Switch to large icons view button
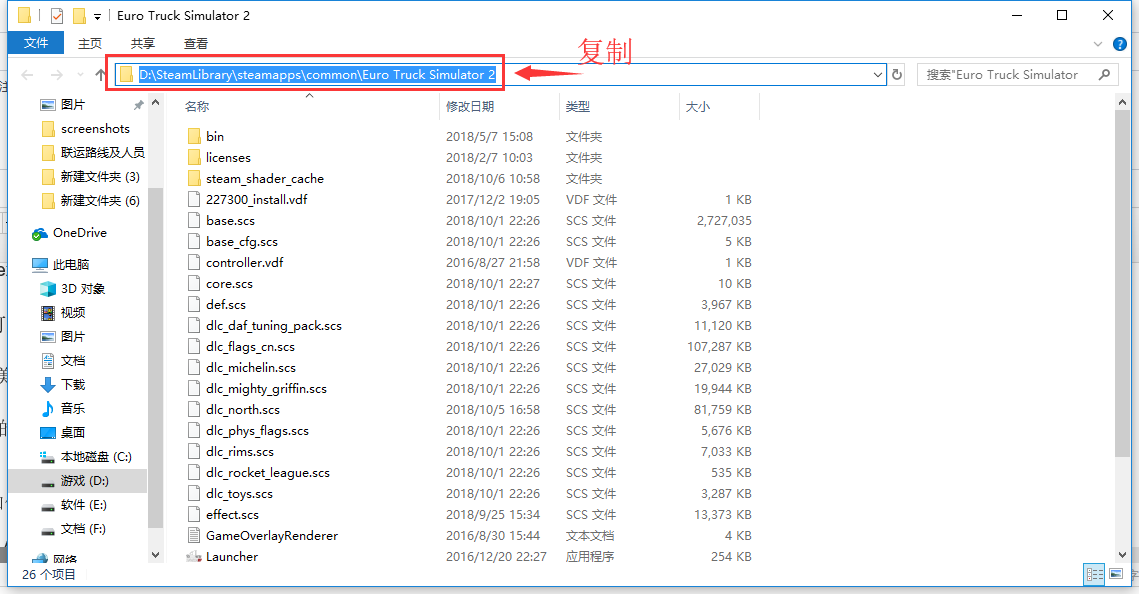 (1116, 574)
